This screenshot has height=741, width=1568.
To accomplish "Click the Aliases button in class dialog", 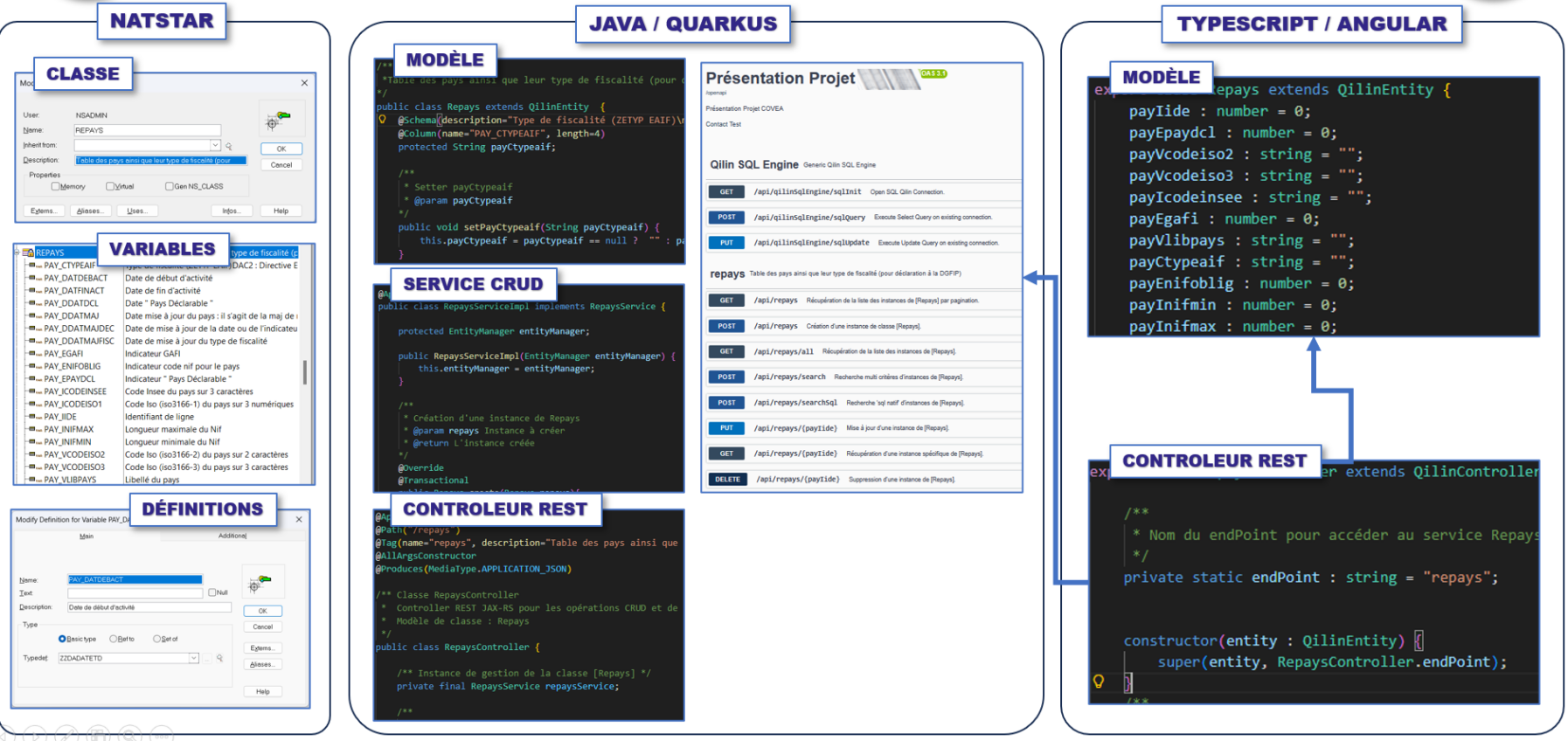I will (x=89, y=211).
